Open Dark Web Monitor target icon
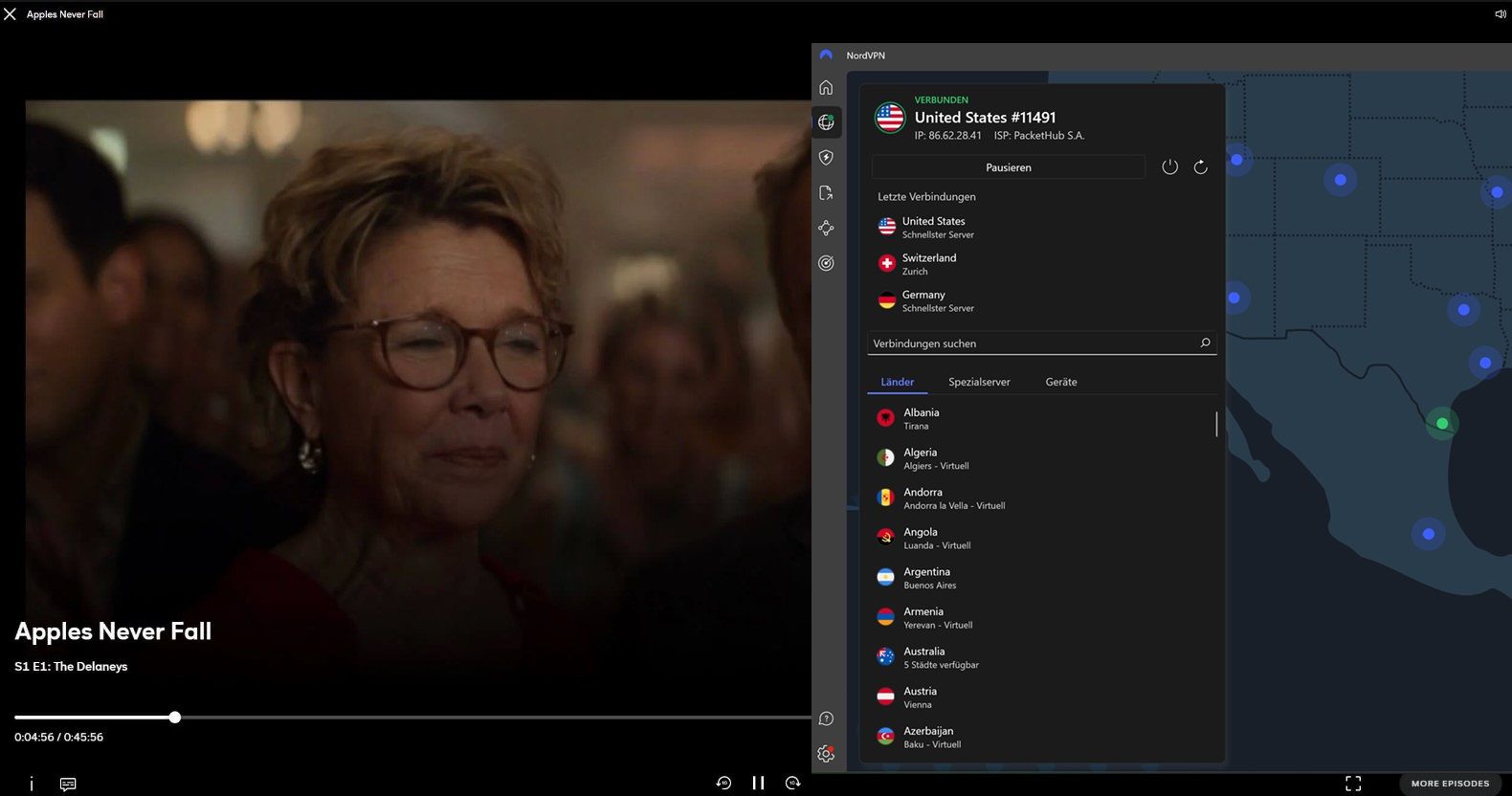Viewport: 1512px width, 796px height. [x=826, y=263]
